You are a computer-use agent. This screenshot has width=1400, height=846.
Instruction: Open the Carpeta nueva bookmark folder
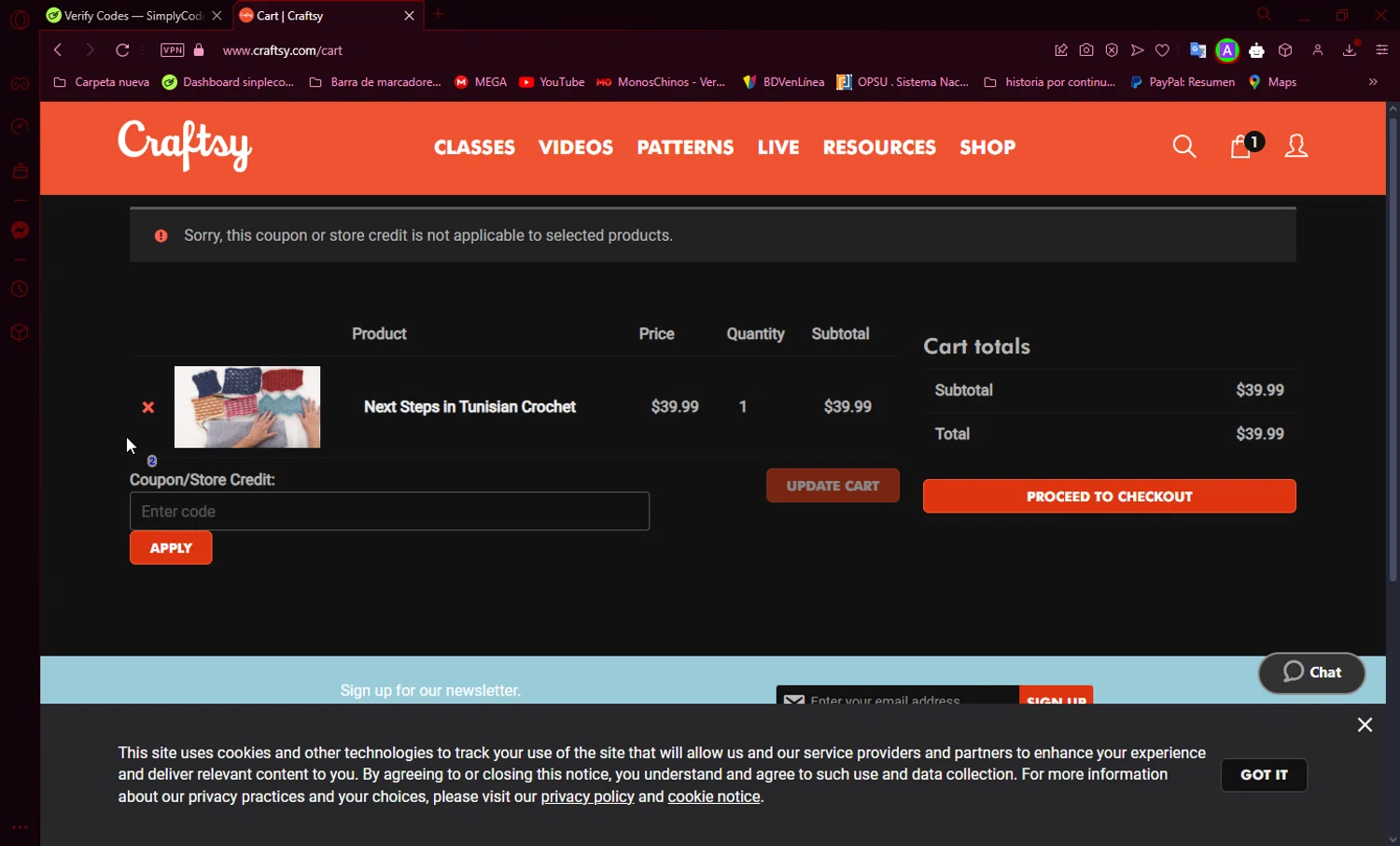click(101, 82)
